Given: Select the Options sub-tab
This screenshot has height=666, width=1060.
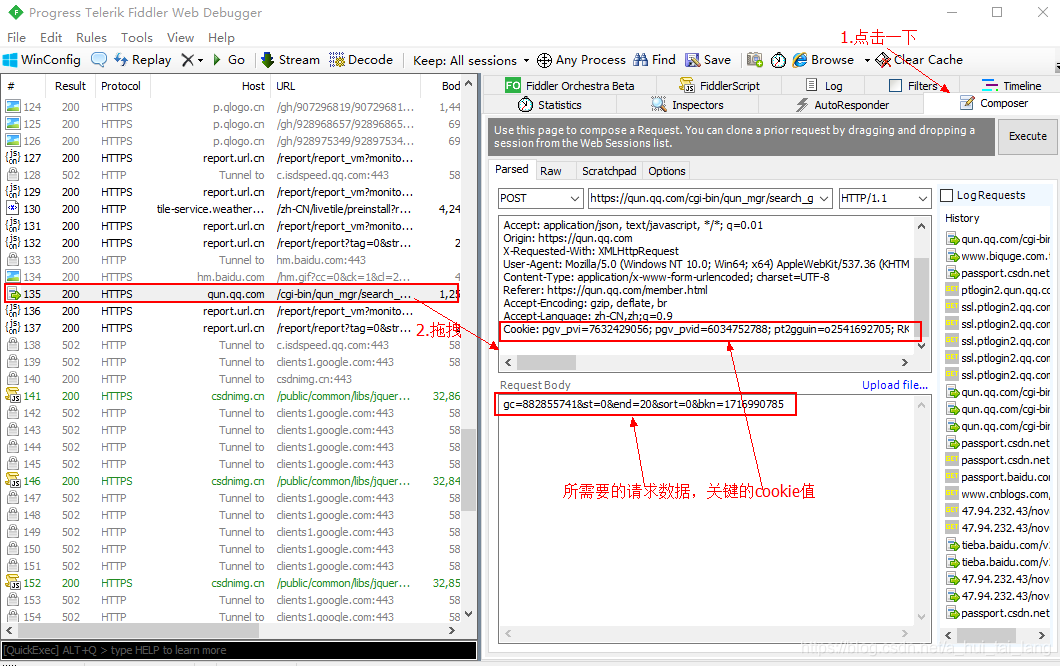Looking at the screenshot, I should click(x=667, y=171).
